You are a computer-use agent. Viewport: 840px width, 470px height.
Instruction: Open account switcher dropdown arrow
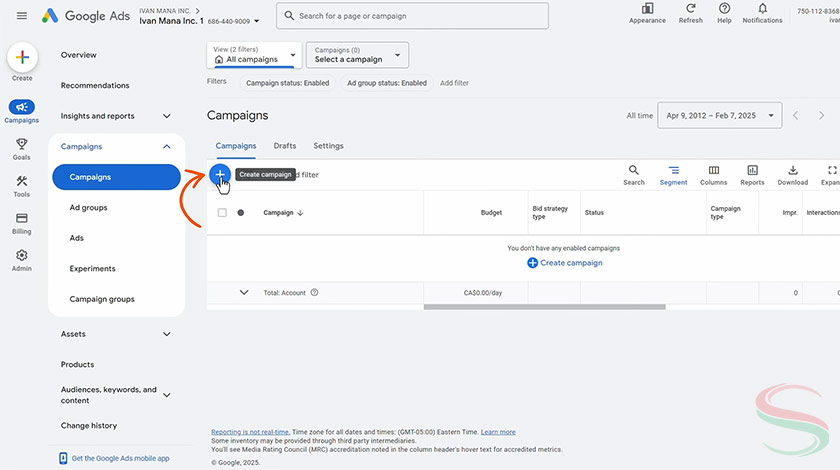pos(257,21)
